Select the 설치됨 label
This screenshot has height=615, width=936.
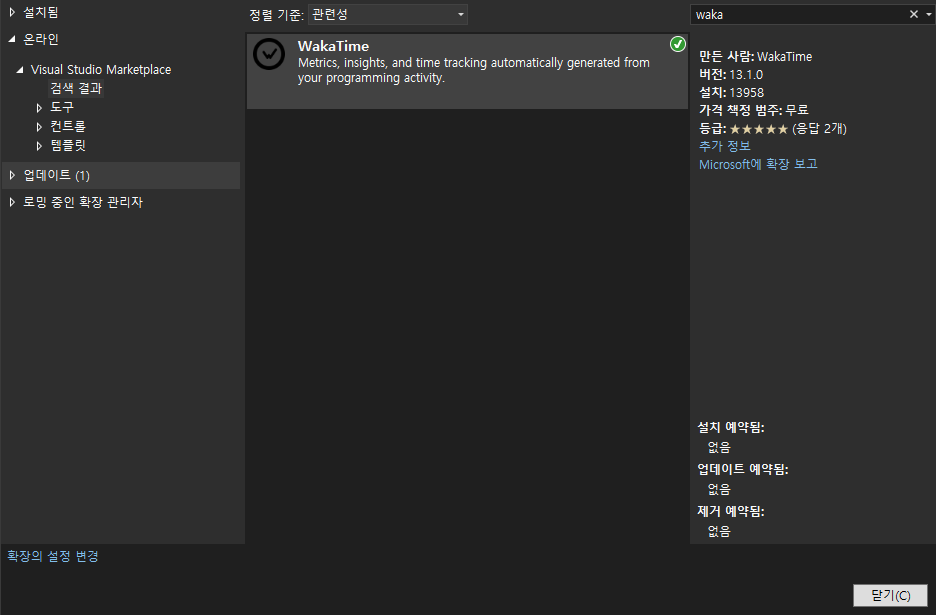[x=41, y=12]
